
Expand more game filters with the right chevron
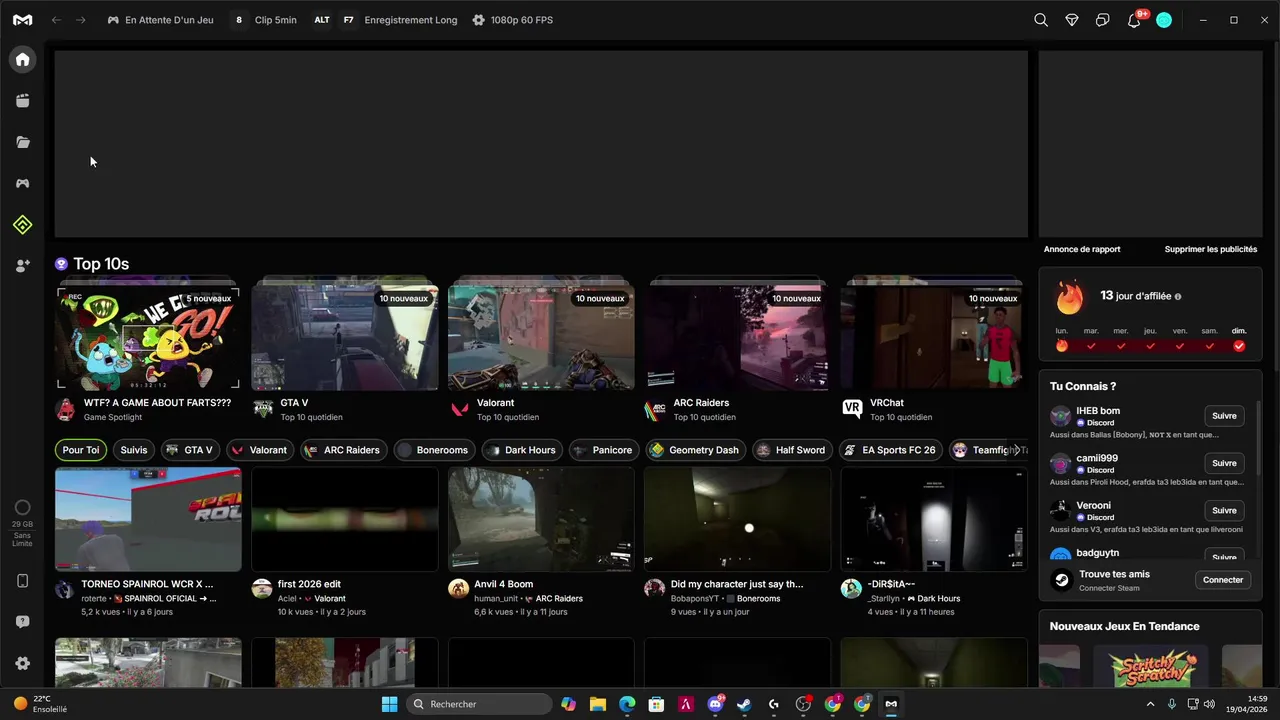coord(1017,450)
